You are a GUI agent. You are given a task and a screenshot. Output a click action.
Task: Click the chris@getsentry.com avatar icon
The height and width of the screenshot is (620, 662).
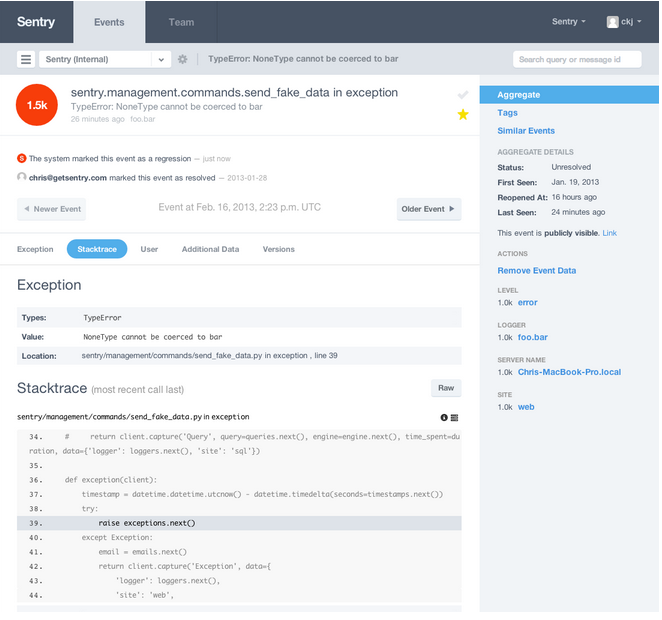(x=22, y=177)
